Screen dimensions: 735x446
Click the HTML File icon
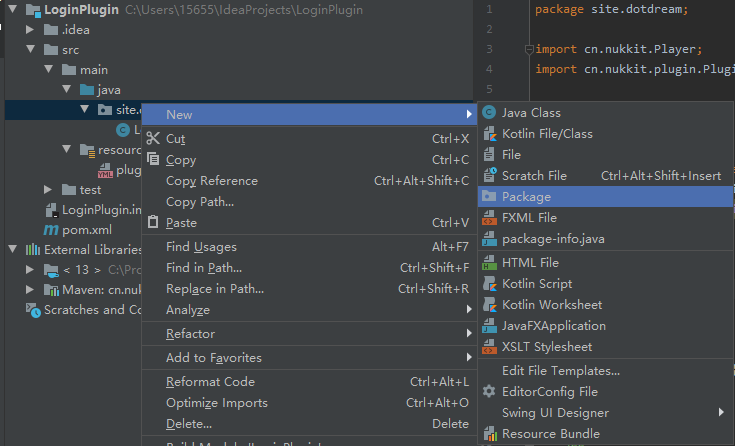pos(489,263)
